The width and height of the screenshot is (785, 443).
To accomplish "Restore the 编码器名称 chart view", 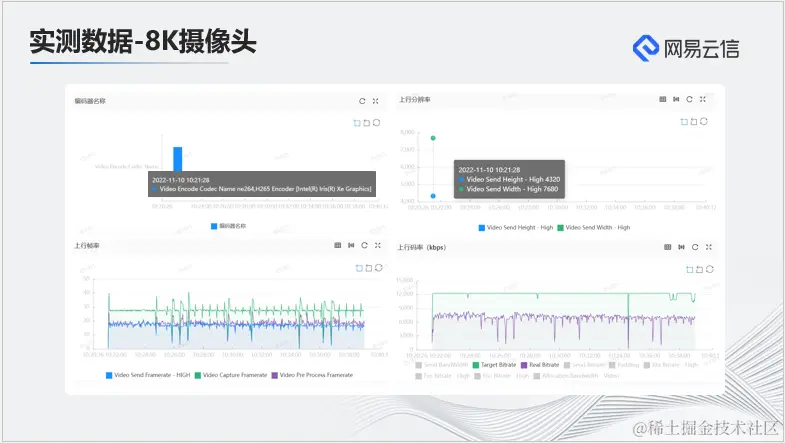I will [x=376, y=123].
